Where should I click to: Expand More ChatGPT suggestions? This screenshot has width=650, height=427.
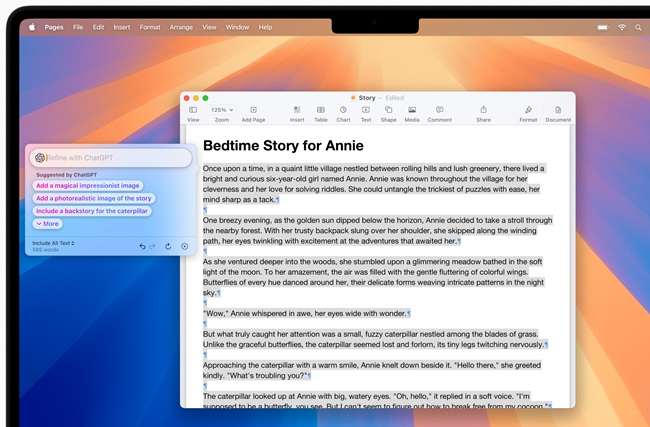pos(47,224)
